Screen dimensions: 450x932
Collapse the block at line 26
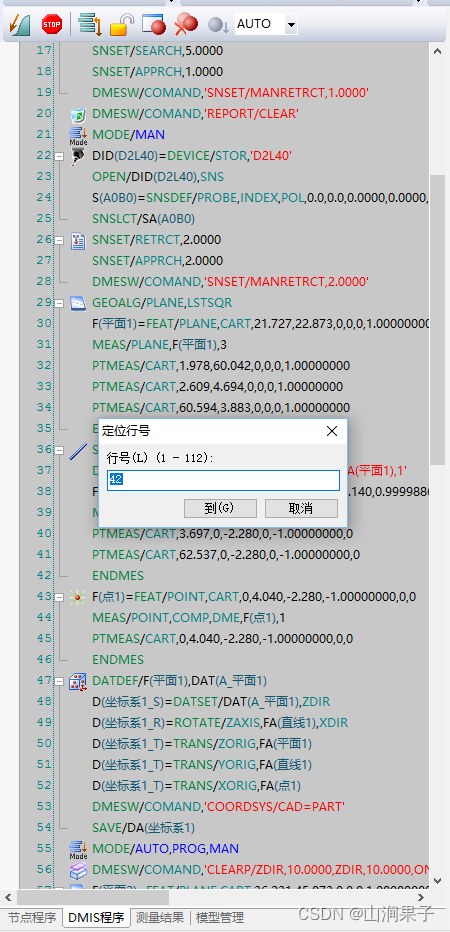click(x=59, y=241)
